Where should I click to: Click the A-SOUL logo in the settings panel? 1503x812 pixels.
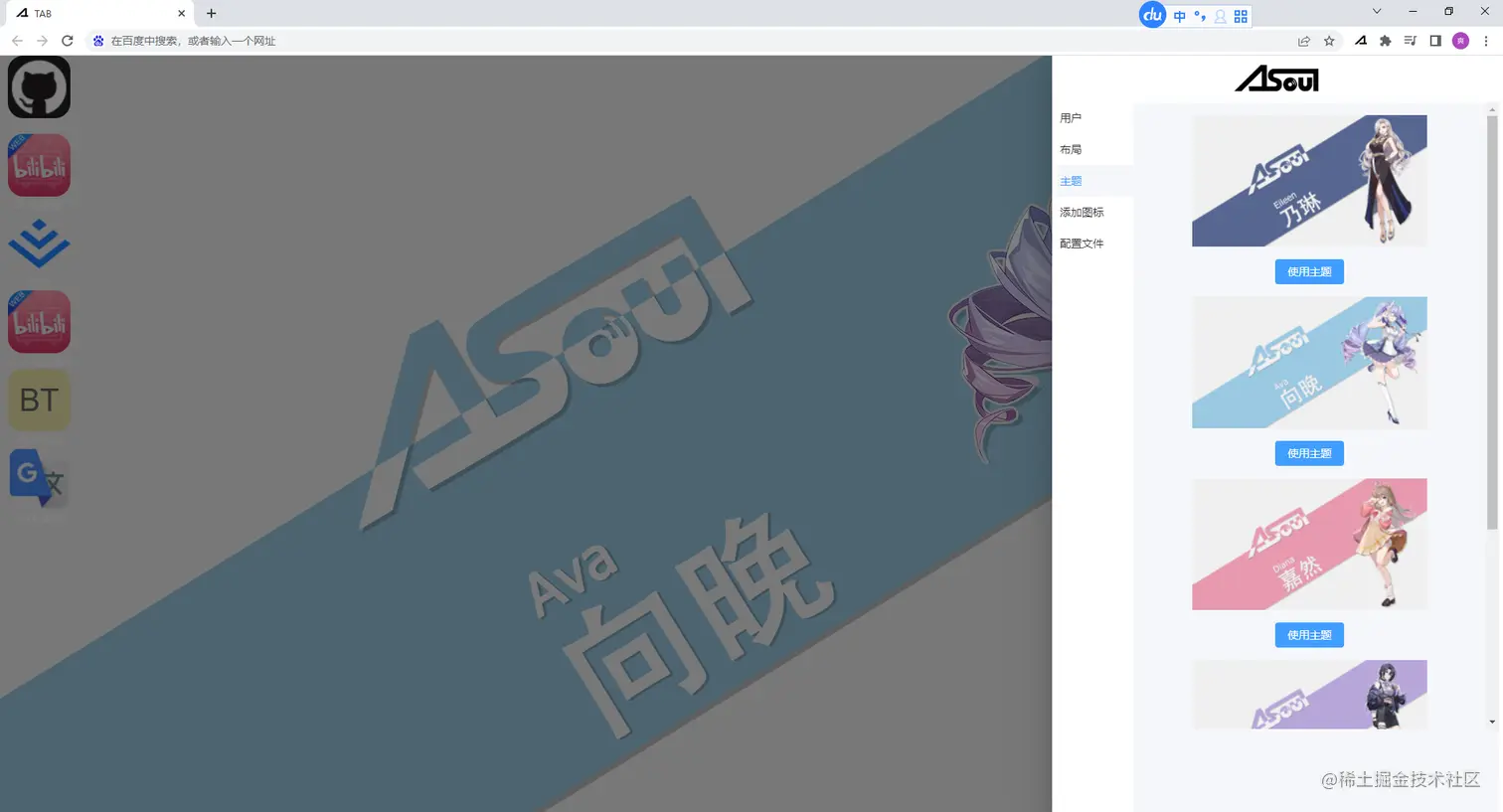tap(1276, 80)
